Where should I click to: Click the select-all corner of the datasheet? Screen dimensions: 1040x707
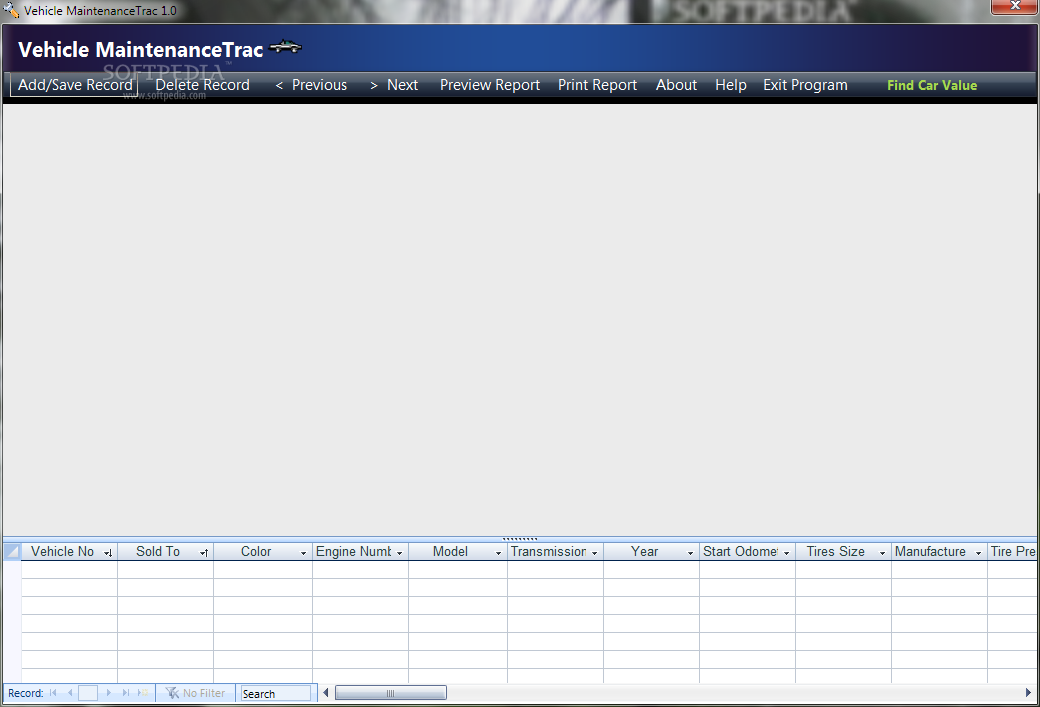(x=12, y=551)
